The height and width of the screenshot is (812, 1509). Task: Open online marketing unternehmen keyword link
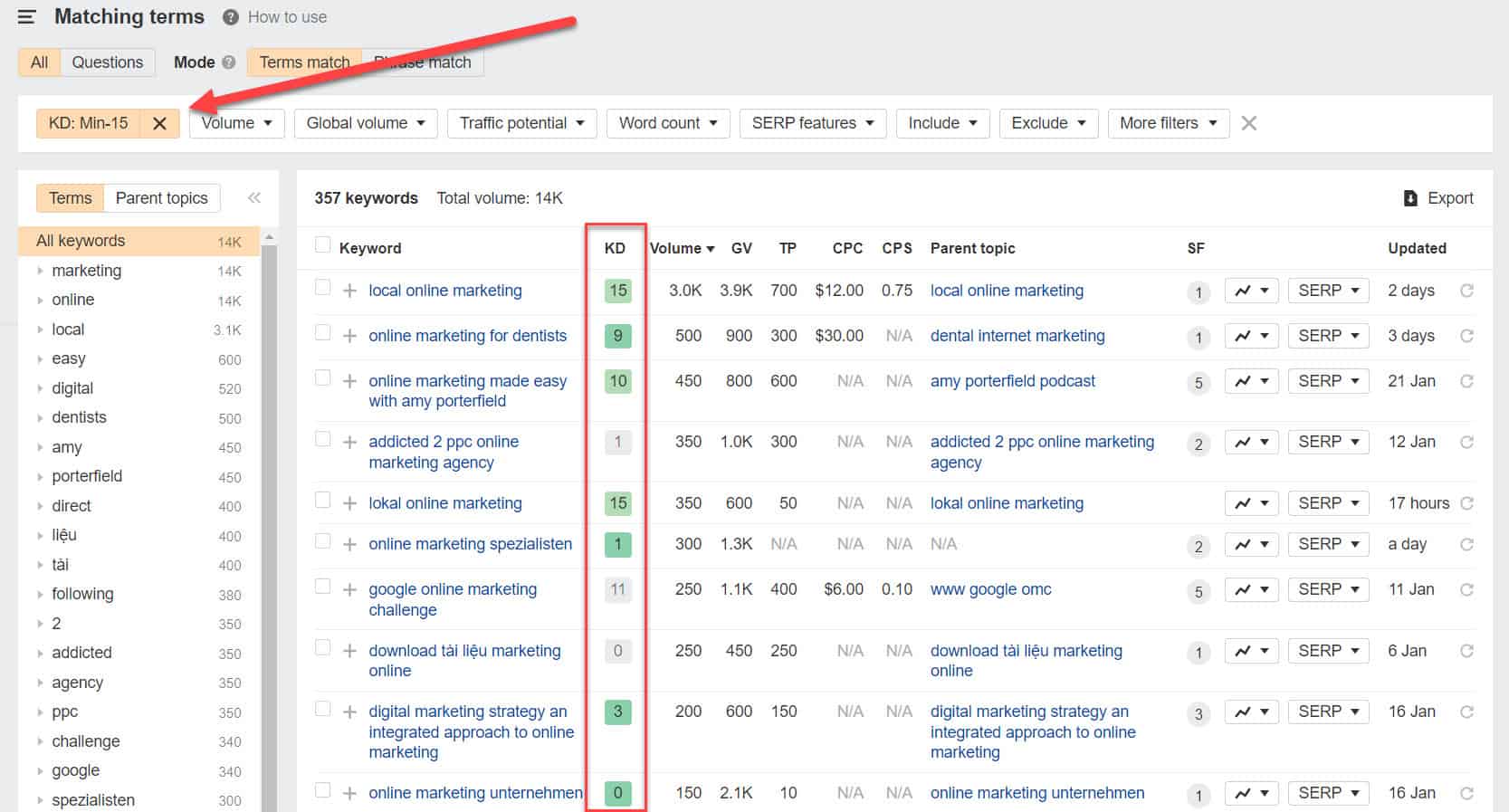pyautogui.click(x=475, y=793)
